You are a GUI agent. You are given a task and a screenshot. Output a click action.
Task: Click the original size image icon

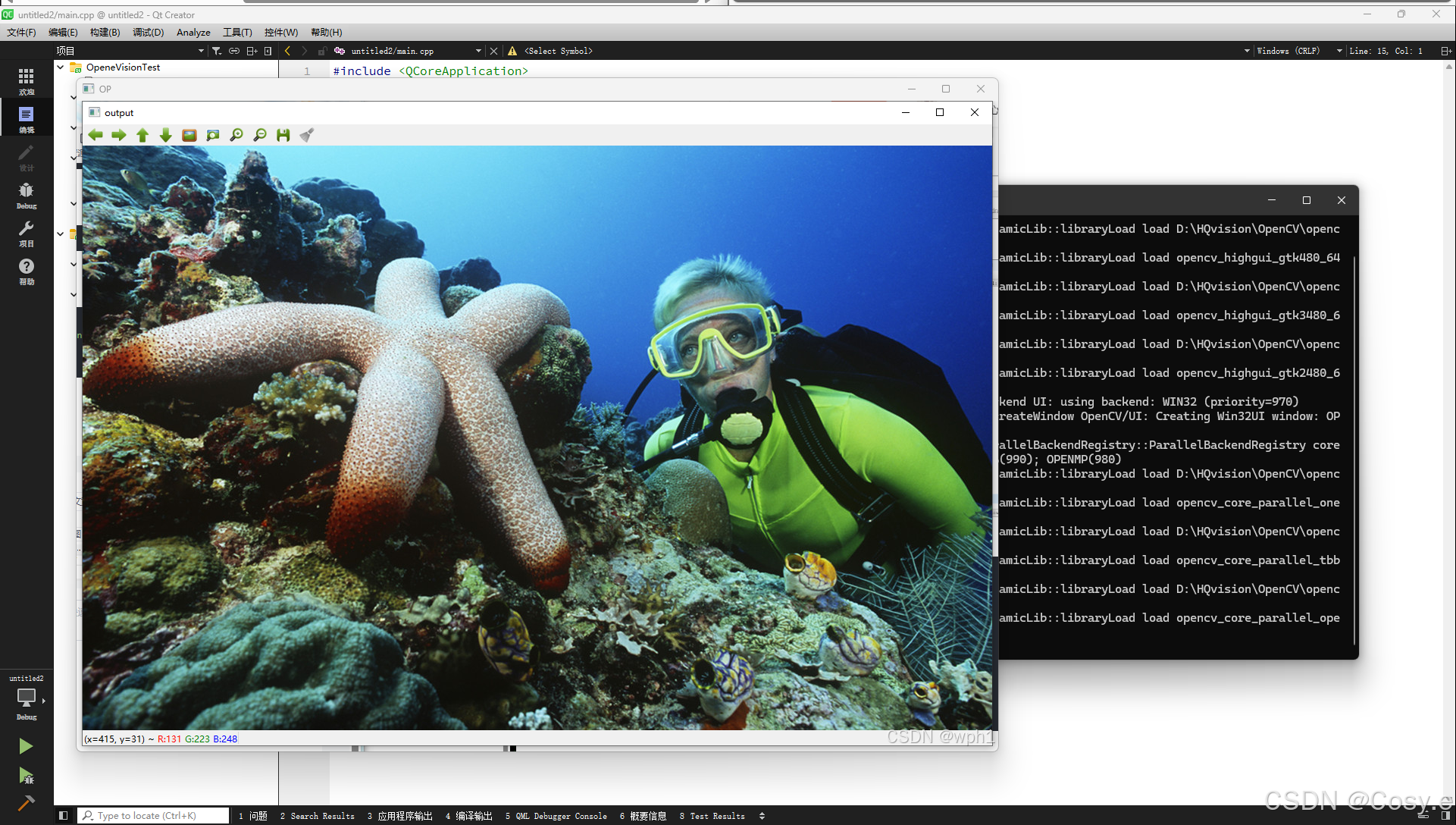[x=189, y=135]
